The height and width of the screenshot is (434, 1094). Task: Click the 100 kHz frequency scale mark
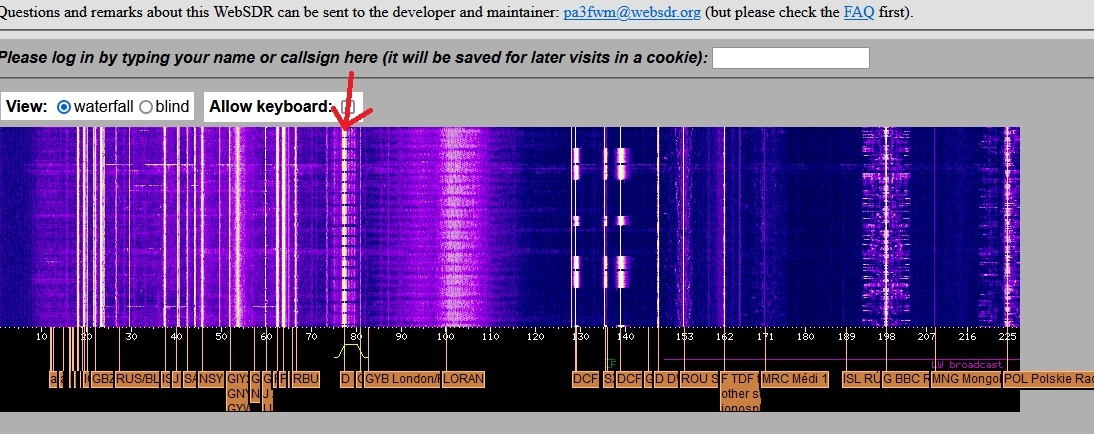point(445,336)
